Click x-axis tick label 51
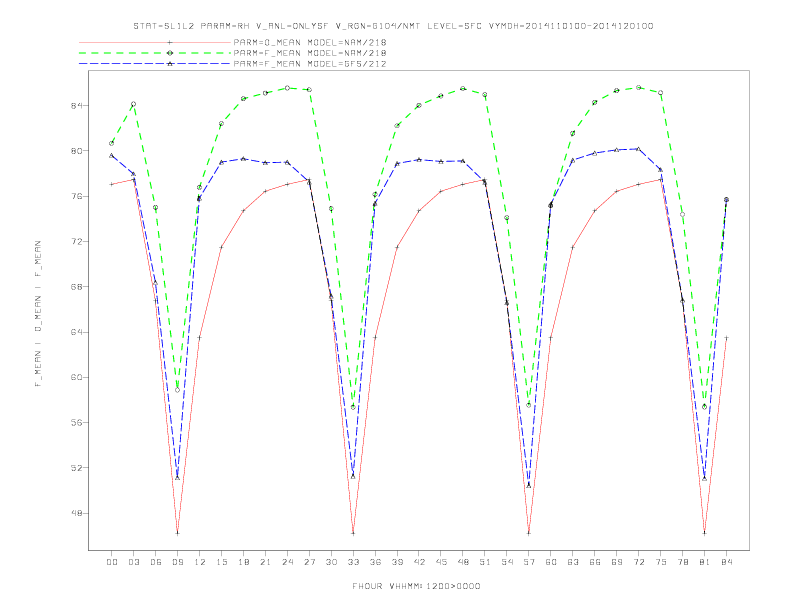792x612 pixels. click(485, 562)
